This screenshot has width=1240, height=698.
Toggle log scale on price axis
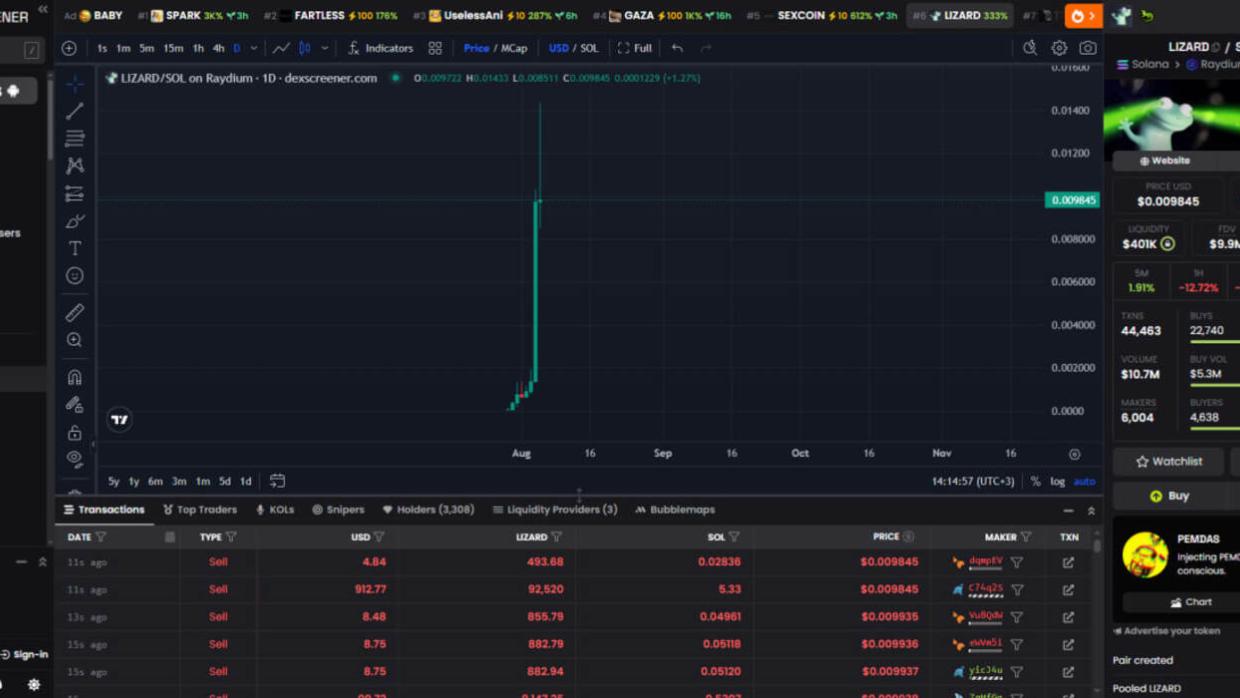(1058, 481)
